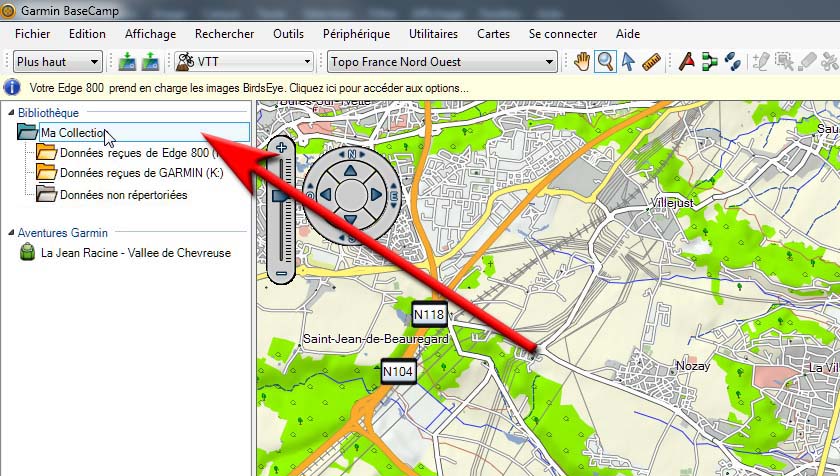Click the Villejust label on map
840x476 pixels.
click(x=672, y=203)
